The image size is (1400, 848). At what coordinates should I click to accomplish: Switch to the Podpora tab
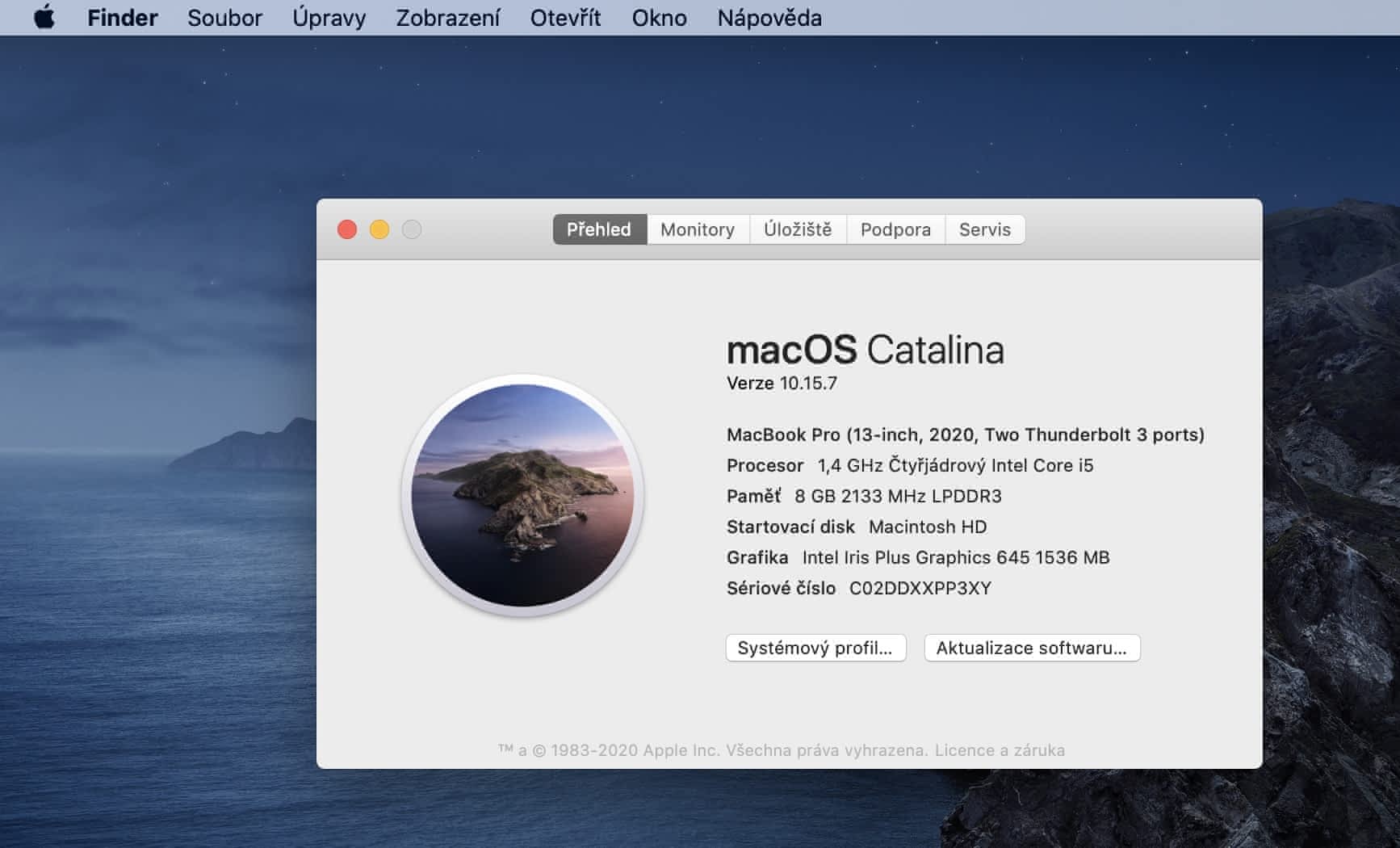tap(895, 229)
